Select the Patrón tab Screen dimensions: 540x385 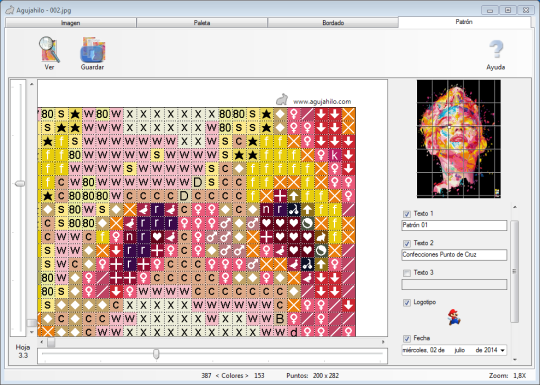[464, 22]
